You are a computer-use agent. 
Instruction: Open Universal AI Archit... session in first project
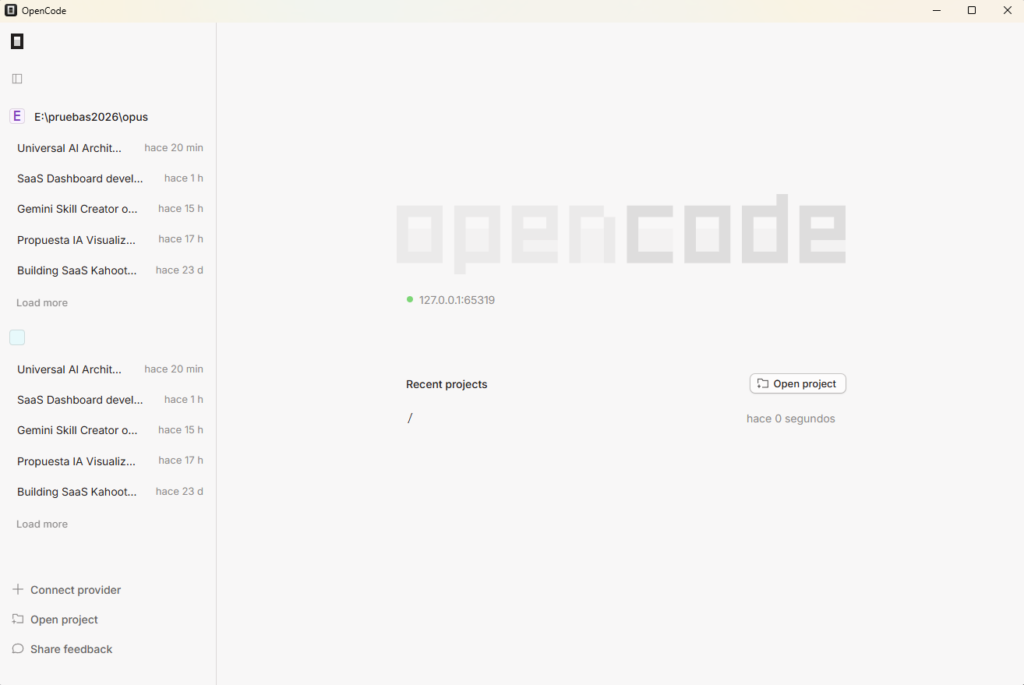[x=69, y=148]
